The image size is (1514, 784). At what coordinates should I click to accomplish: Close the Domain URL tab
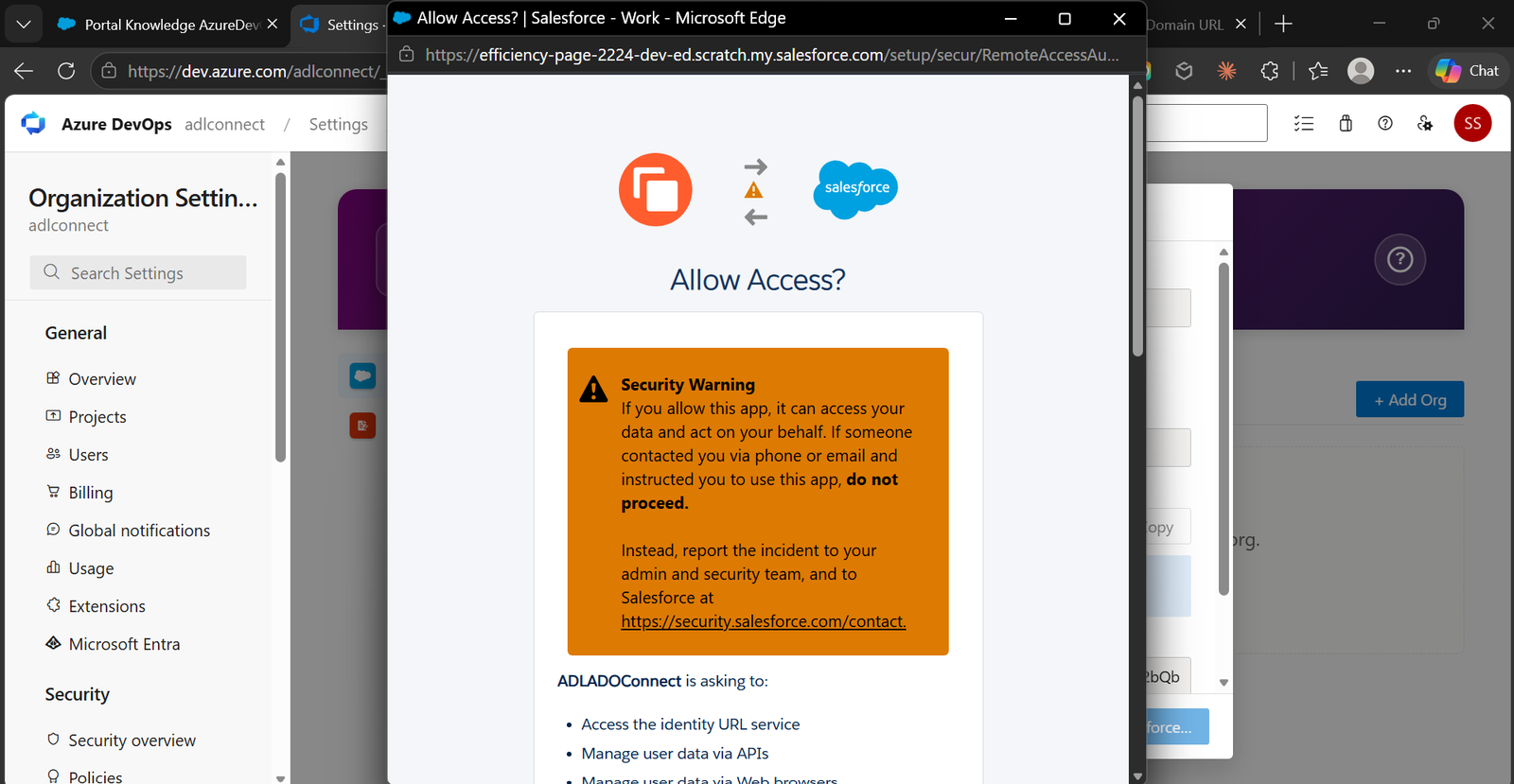(x=1241, y=24)
